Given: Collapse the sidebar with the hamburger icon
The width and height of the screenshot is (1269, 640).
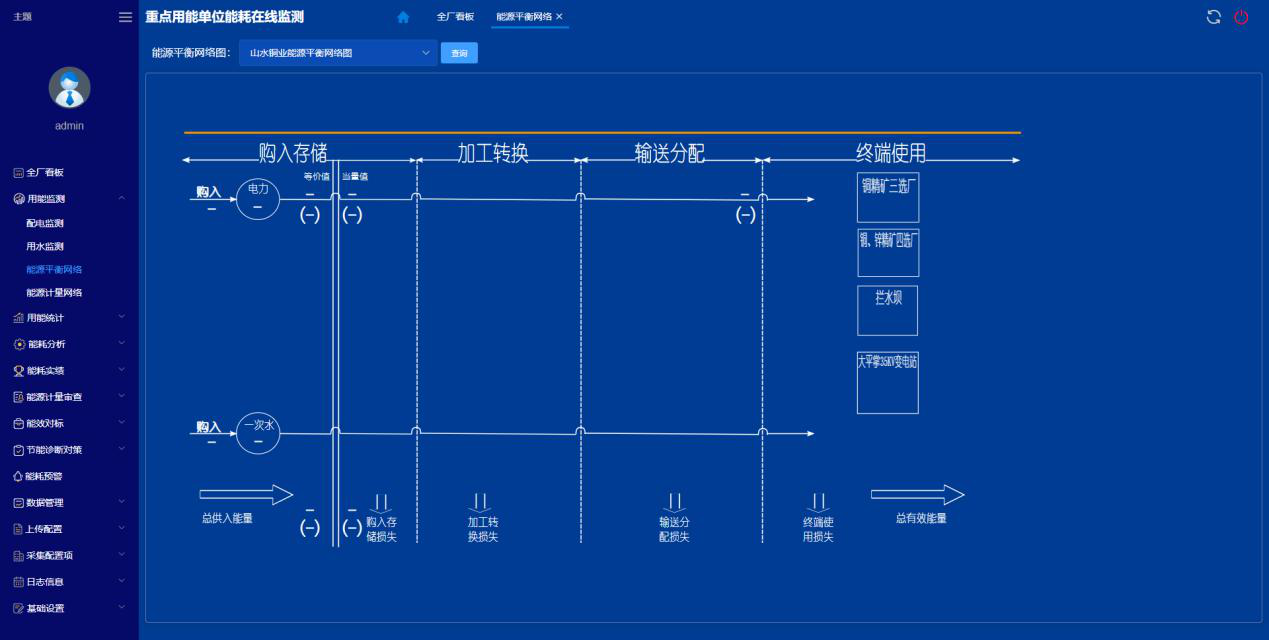Looking at the screenshot, I should tap(125, 17).
